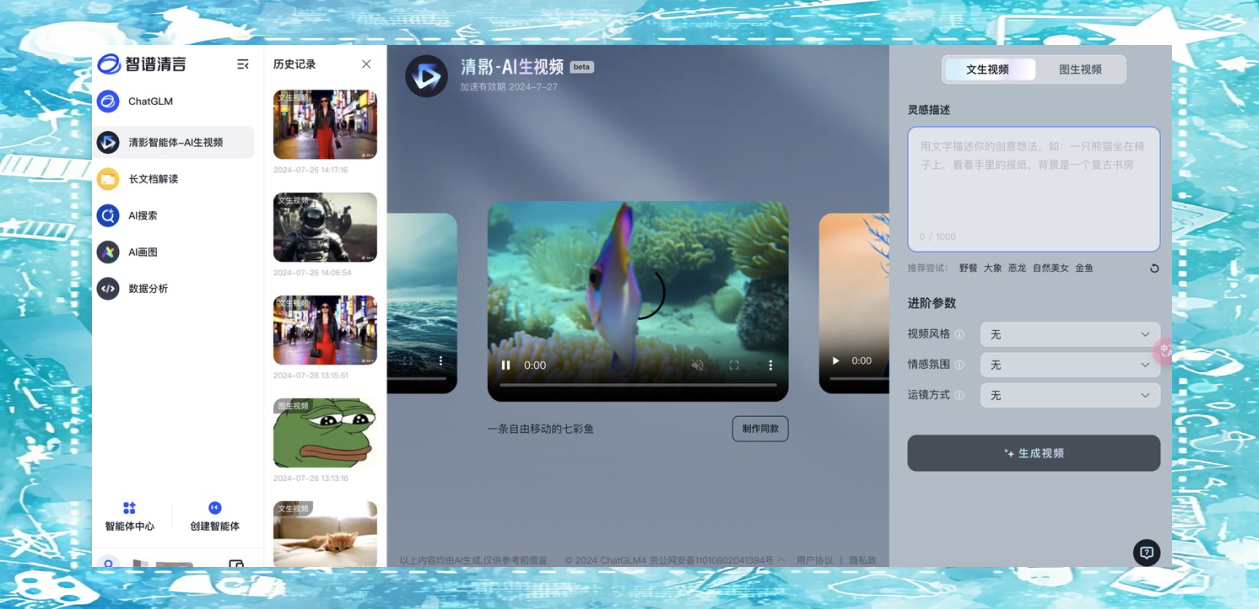
Task: Refresh the recommended prompt suggestions
Action: pyautogui.click(x=1154, y=268)
